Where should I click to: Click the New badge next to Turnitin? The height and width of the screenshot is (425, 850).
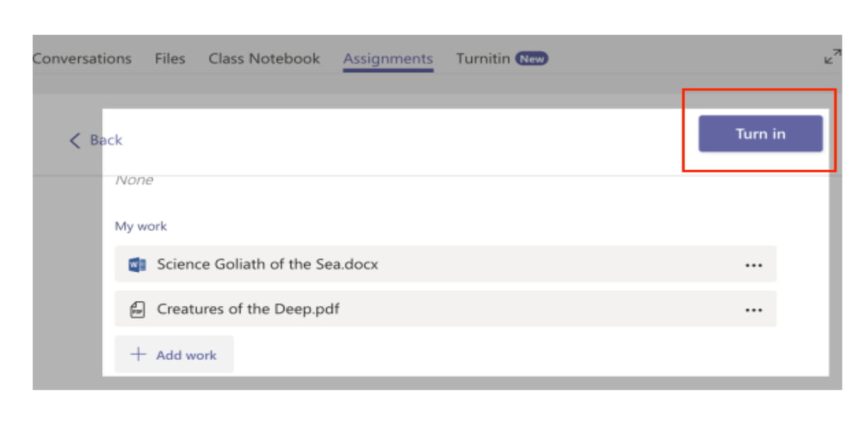[x=532, y=59]
